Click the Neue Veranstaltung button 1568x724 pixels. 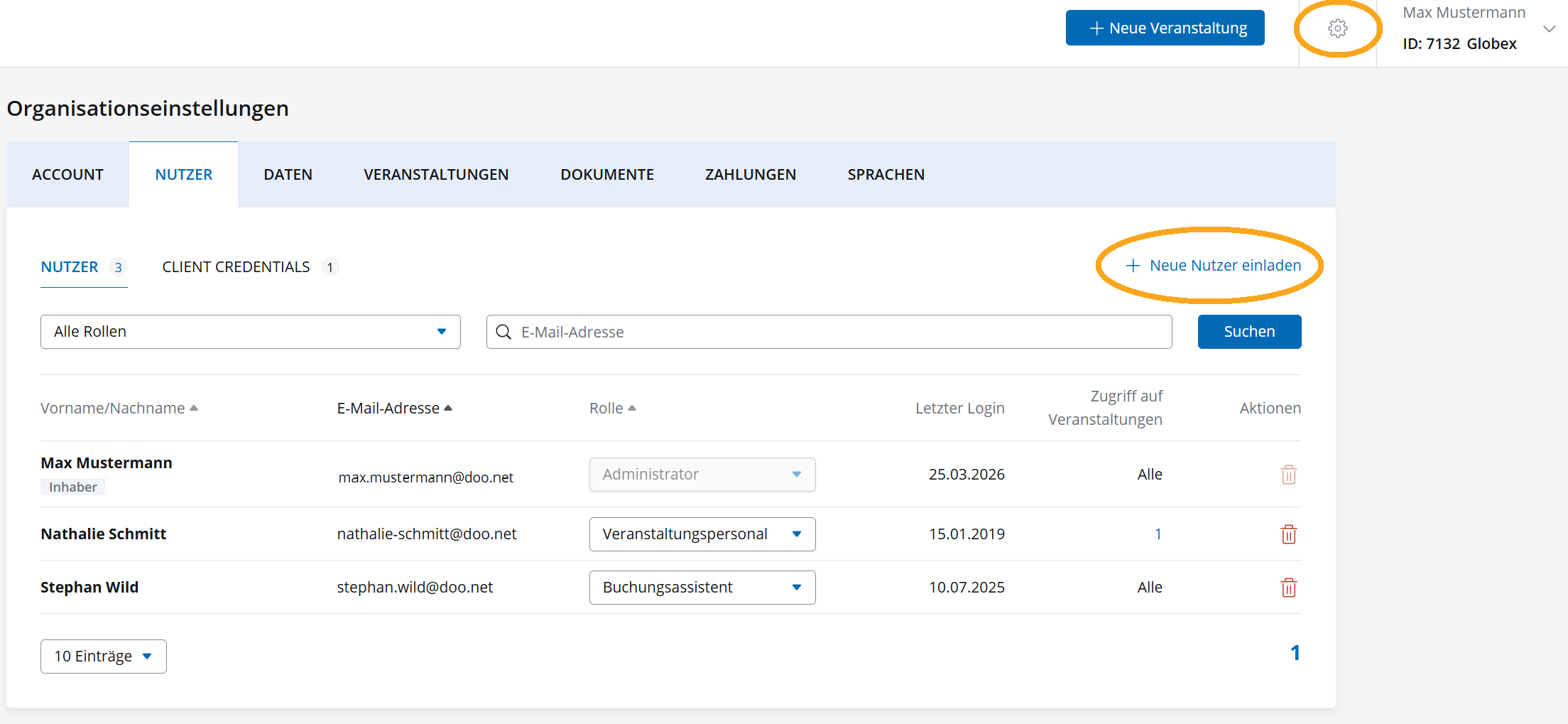point(1165,28)
